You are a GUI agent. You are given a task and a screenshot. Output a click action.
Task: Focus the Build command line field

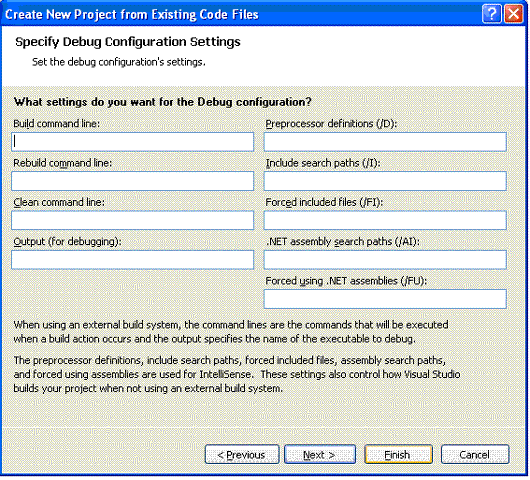click(132, 142)
